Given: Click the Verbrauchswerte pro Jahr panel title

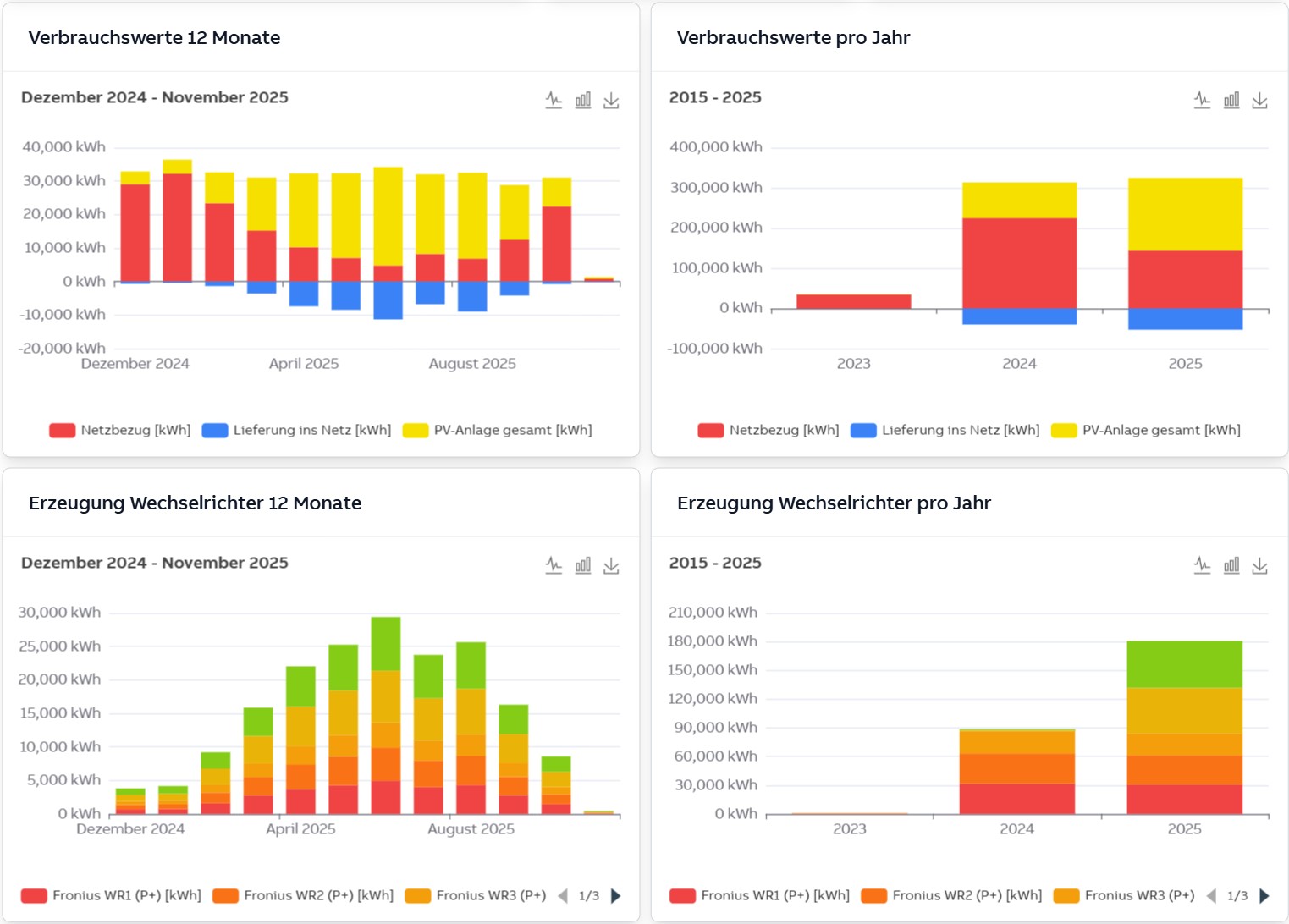Looking at the screenshot, I should click(x=793, y=37).
